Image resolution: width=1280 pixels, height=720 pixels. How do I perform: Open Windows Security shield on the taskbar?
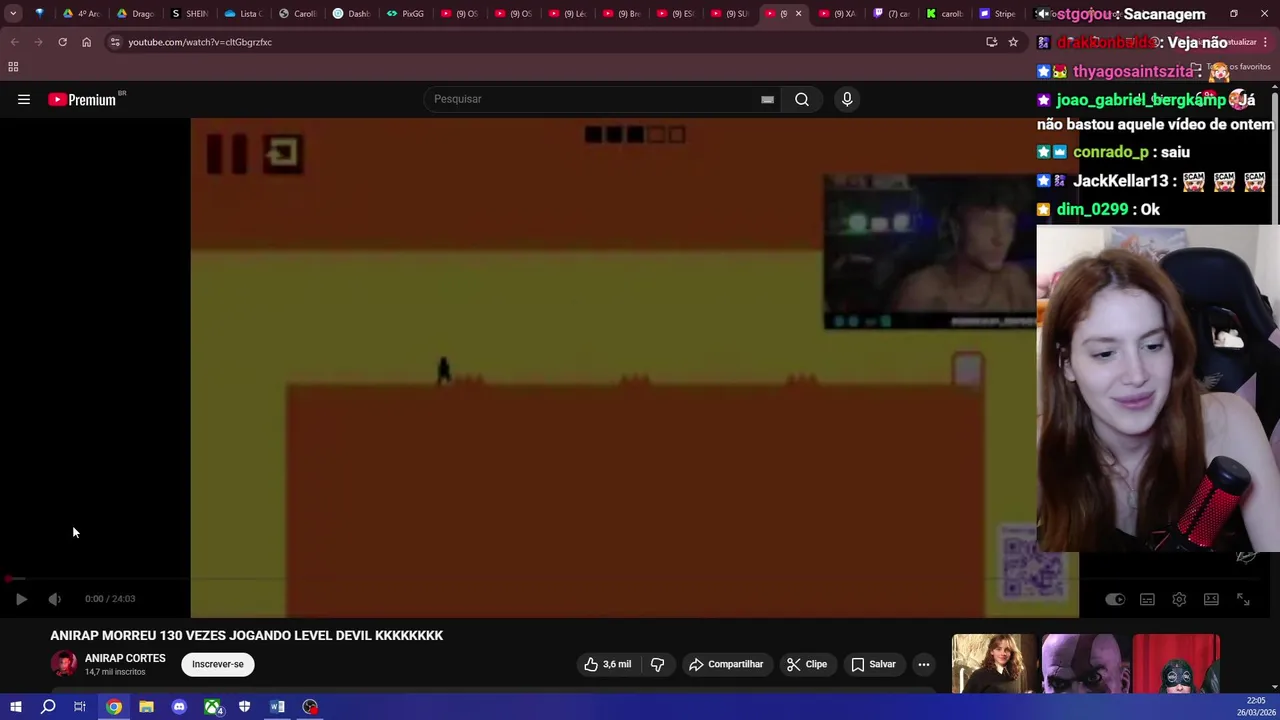click(244, 707)
